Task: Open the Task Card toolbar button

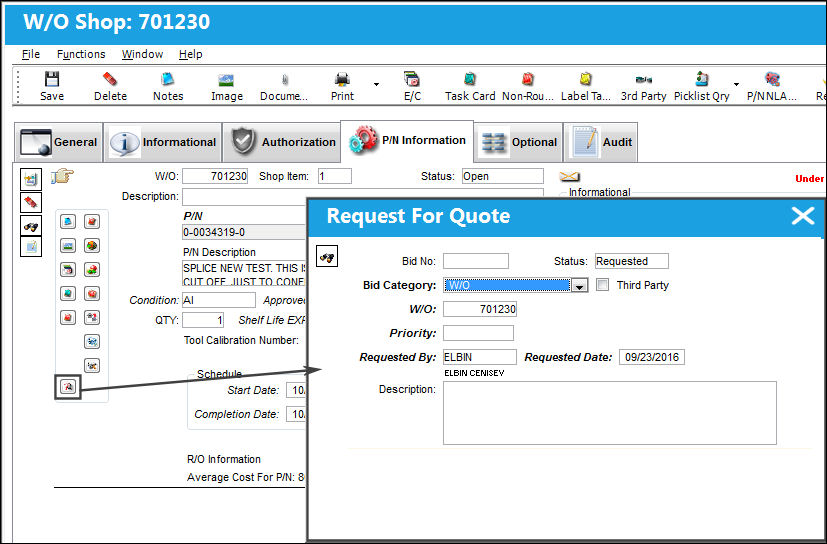Action: click(470, 87)
